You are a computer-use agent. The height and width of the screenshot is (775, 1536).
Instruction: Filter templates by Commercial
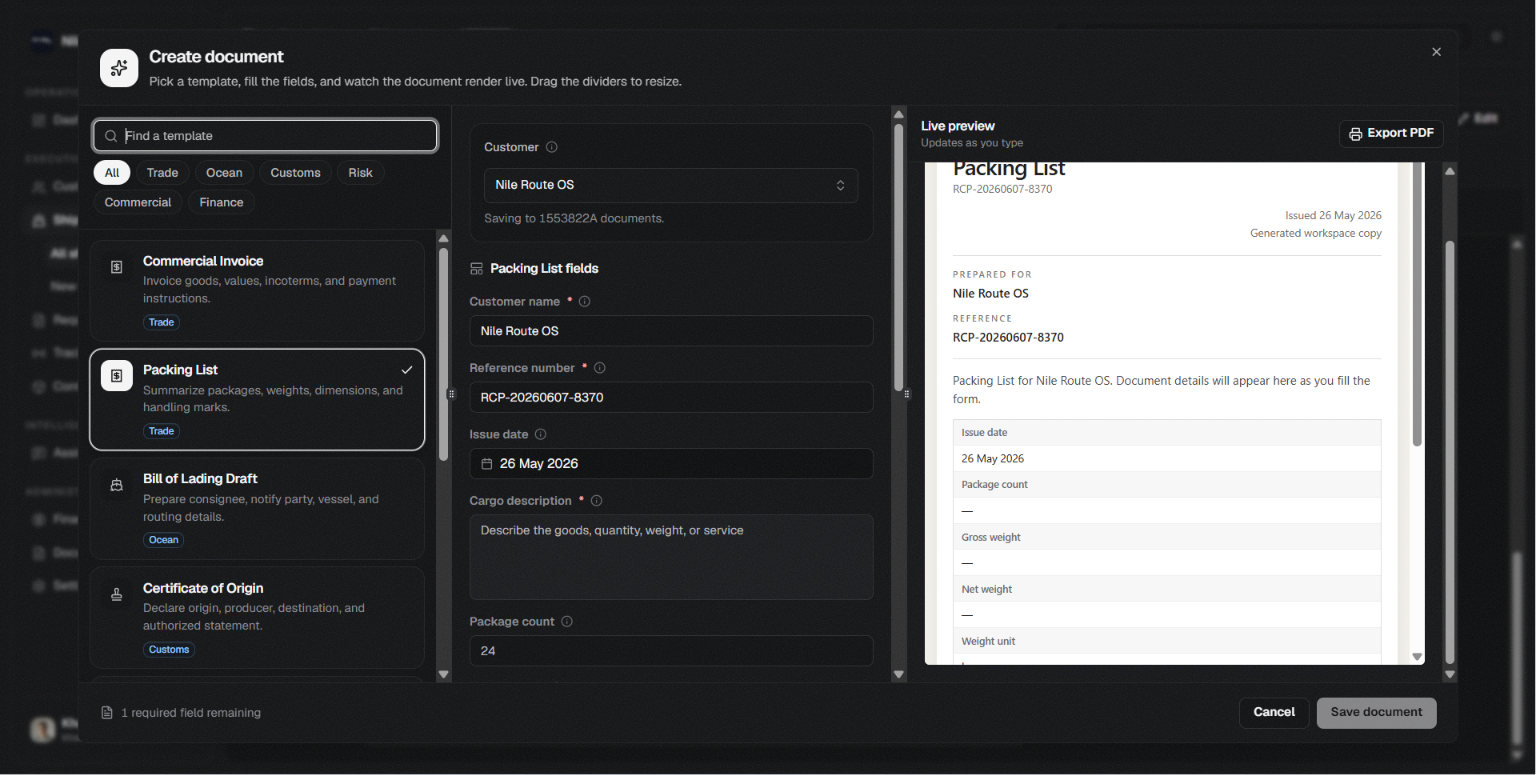[x=138, y=202]
